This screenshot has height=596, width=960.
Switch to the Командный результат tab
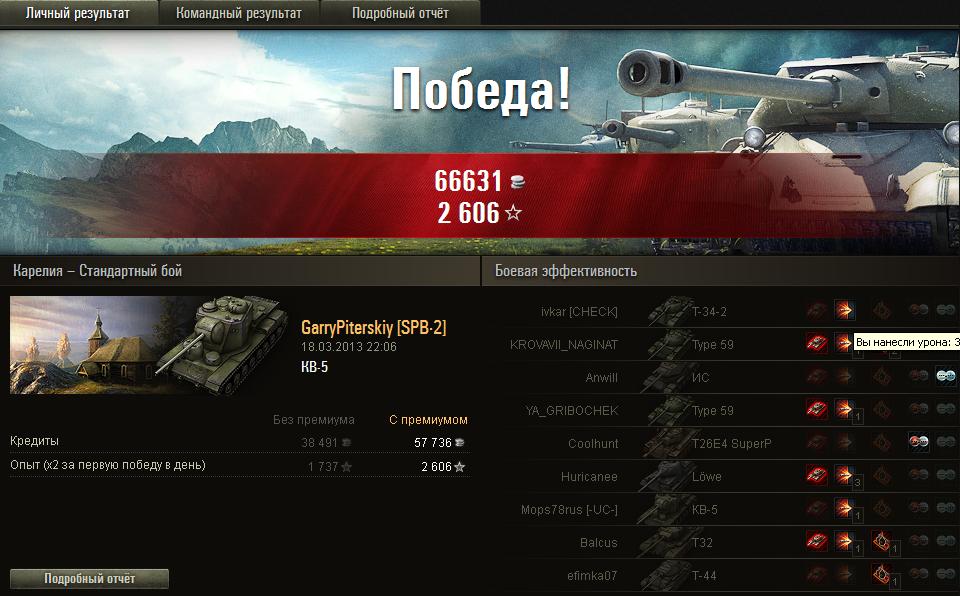click(239, 13)
